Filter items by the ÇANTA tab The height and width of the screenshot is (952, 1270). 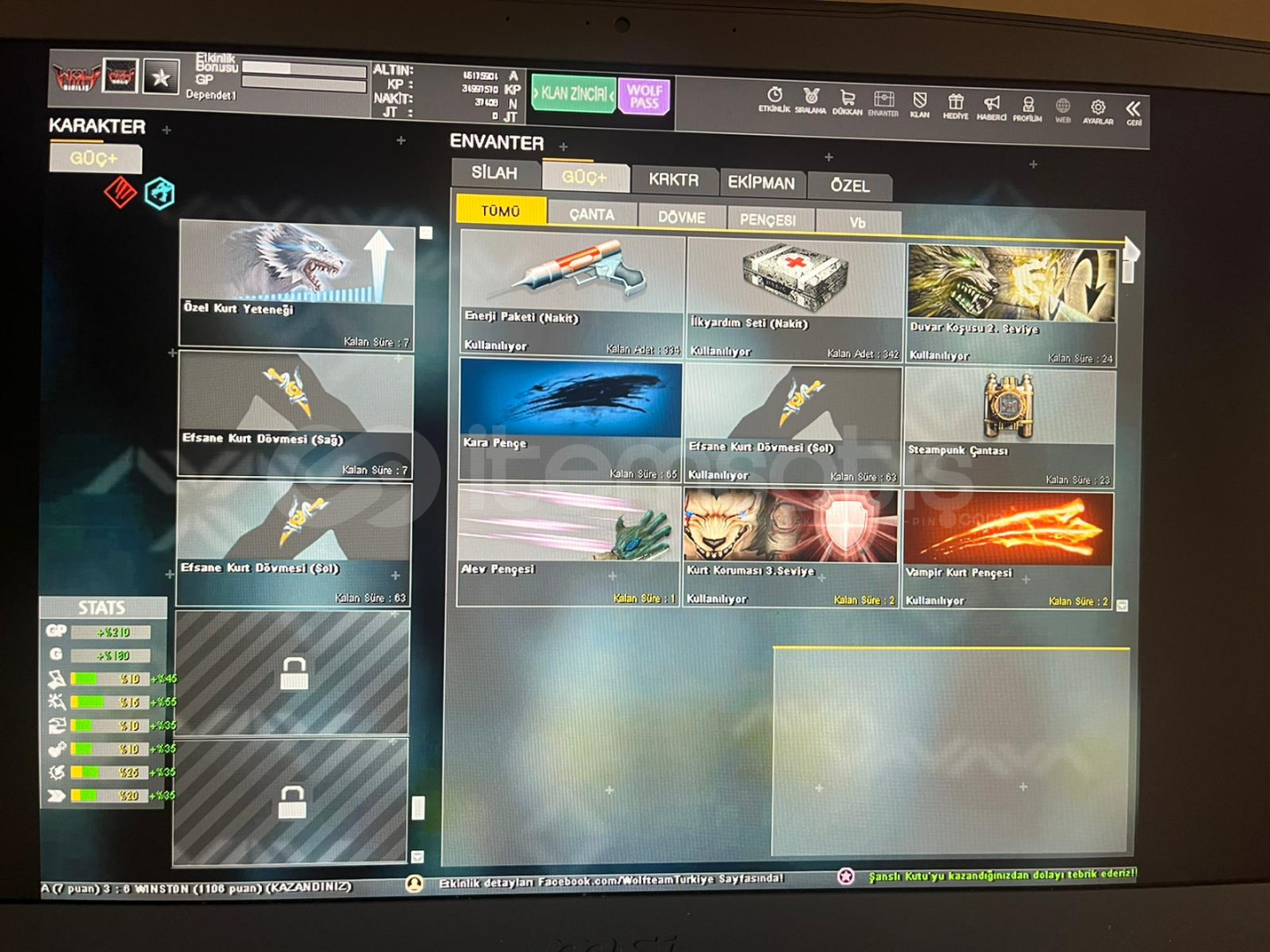point(592,214)
